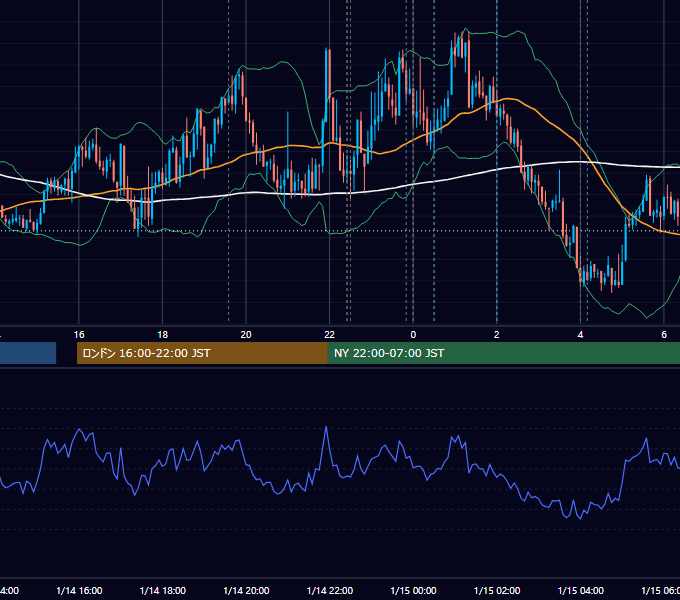Viewport: 680px width, 600px height.
Task: Click the 1/15 04:00 date label
Action: click(581, 591)
